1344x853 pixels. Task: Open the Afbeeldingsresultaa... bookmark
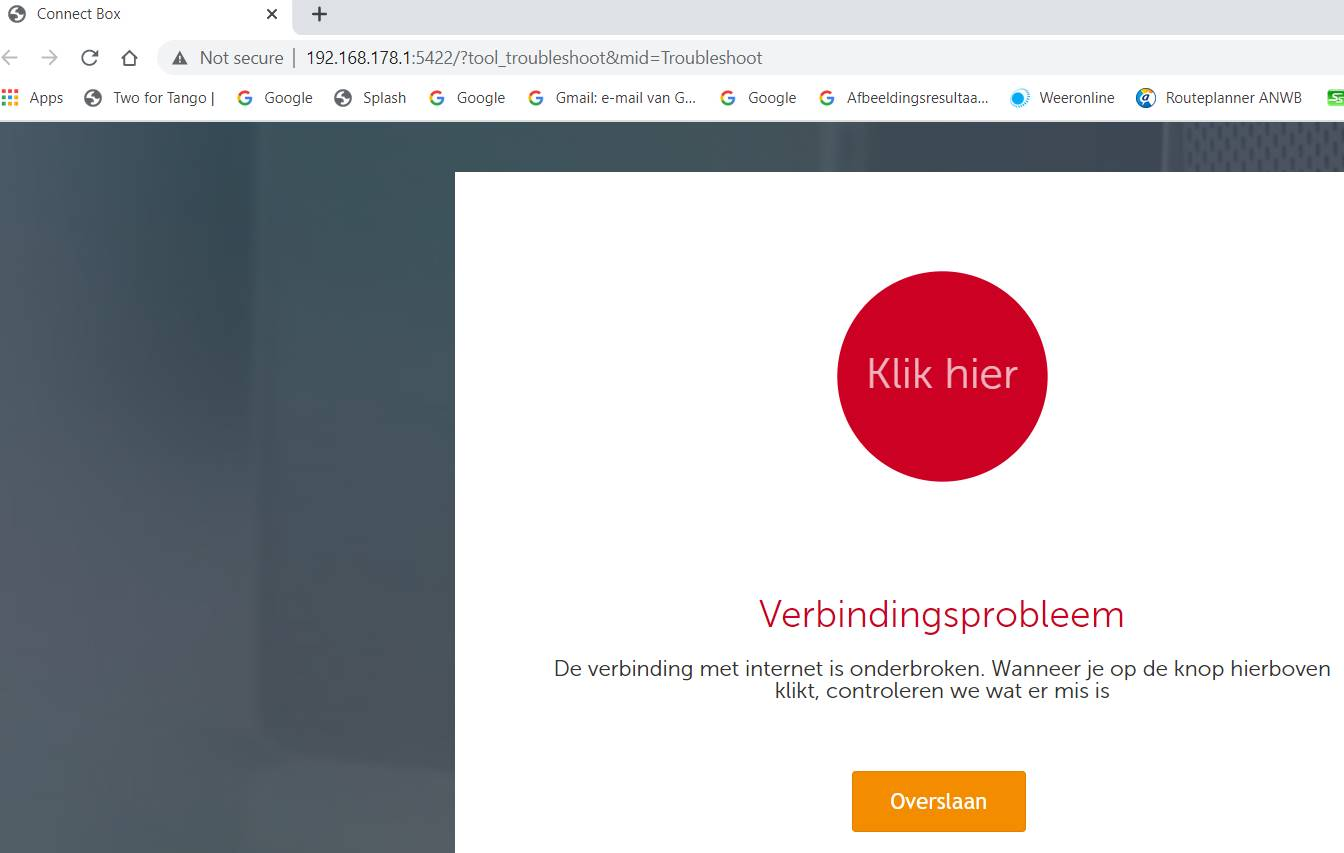pyautogui.click(x=903, y=98)
